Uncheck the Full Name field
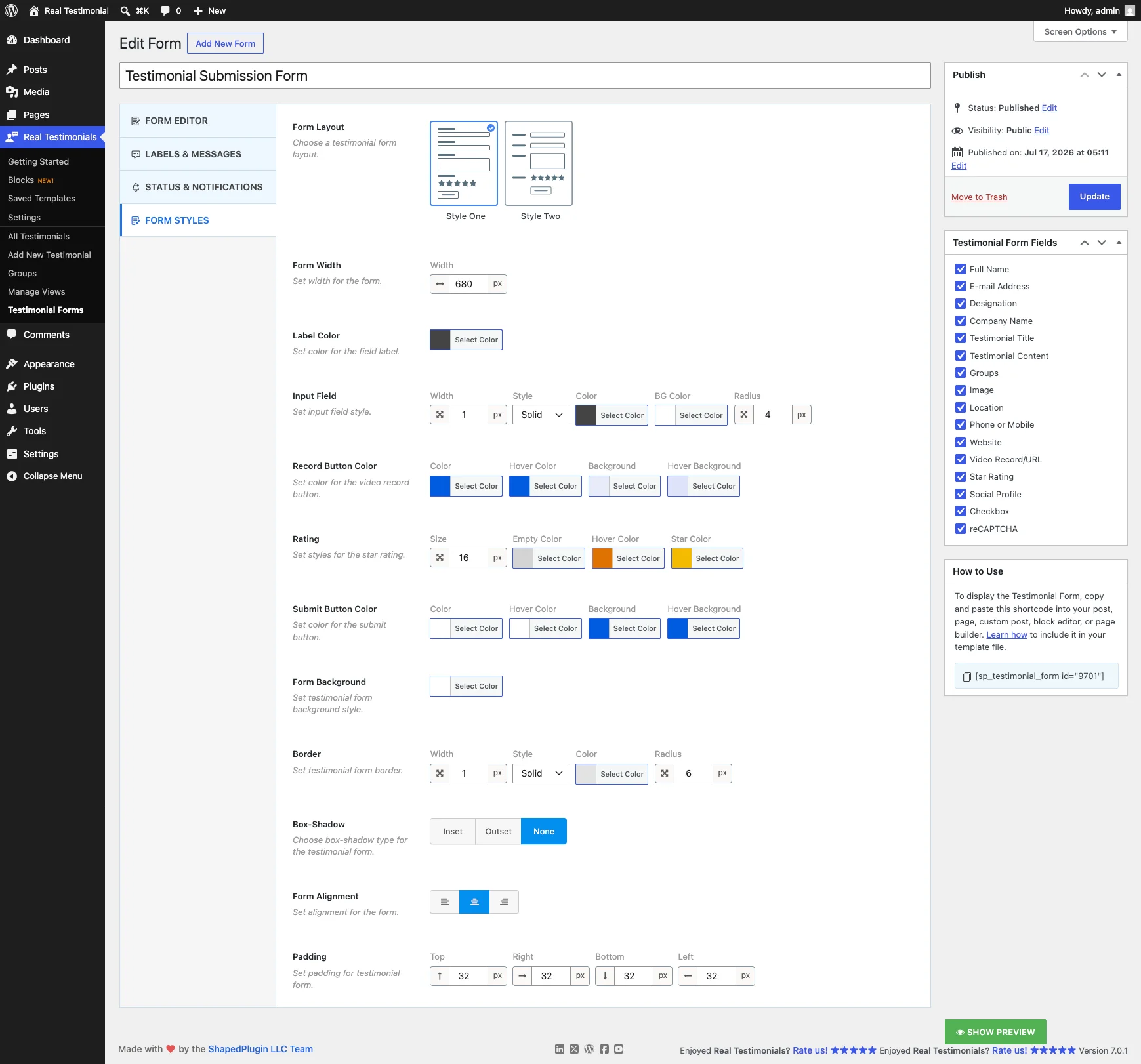1141x1064 pixels. [961, 269]
